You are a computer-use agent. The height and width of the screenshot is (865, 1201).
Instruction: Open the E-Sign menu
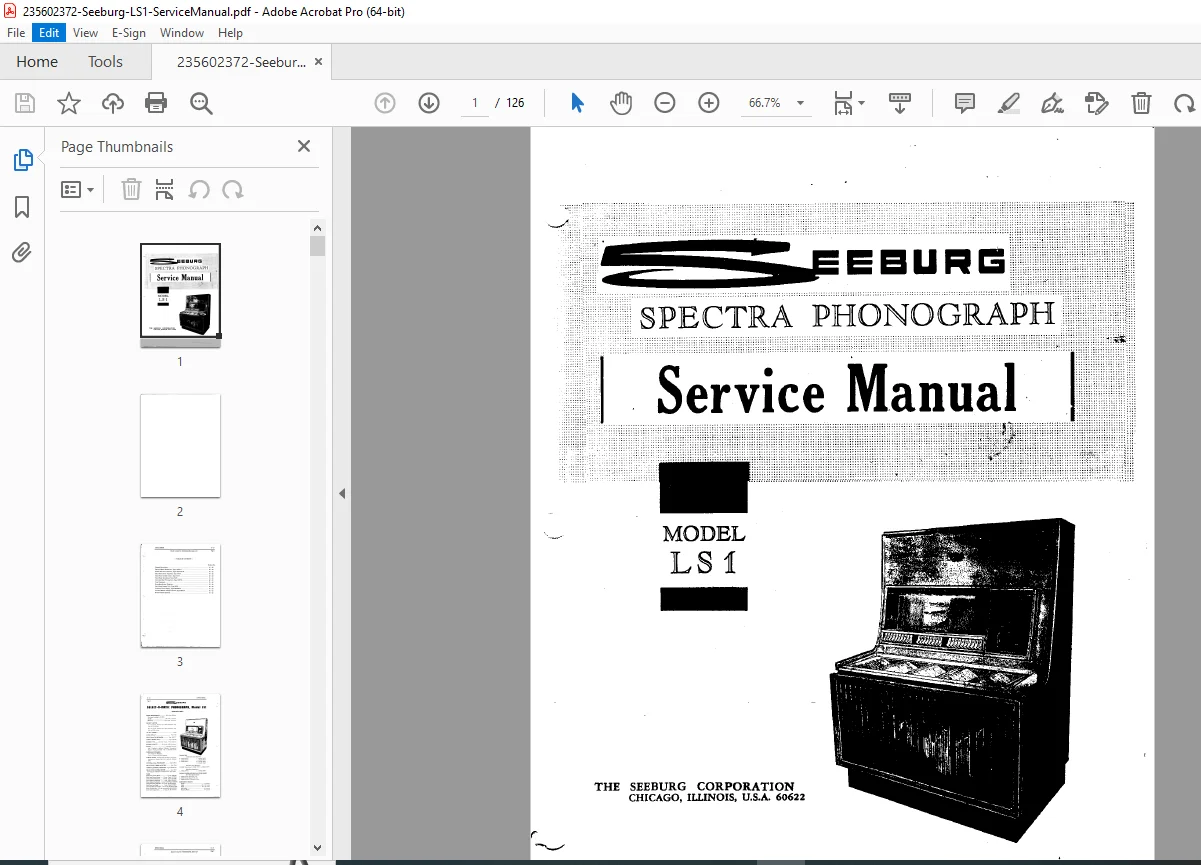coord(129,33)
